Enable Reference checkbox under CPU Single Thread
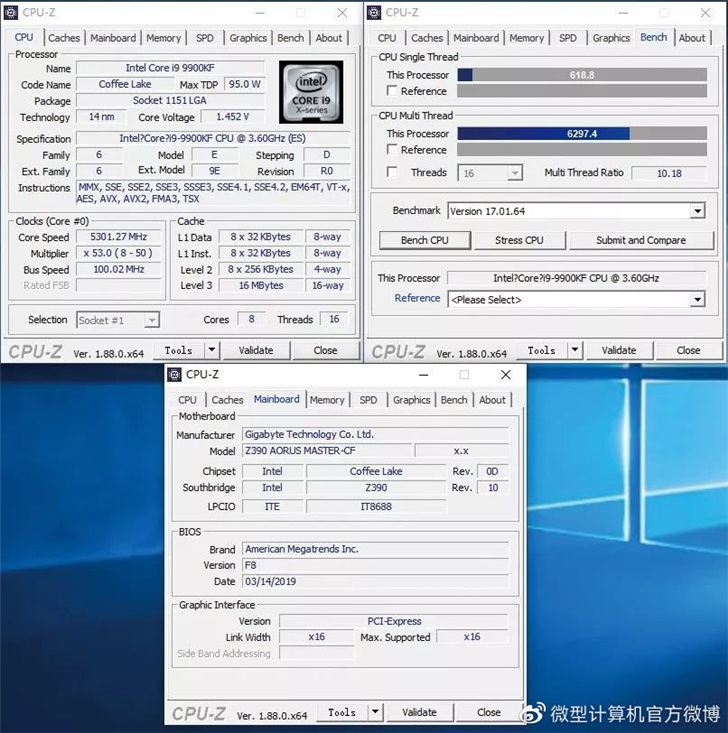This screenshot has height=733, width=728. click(x=392, y=91)
